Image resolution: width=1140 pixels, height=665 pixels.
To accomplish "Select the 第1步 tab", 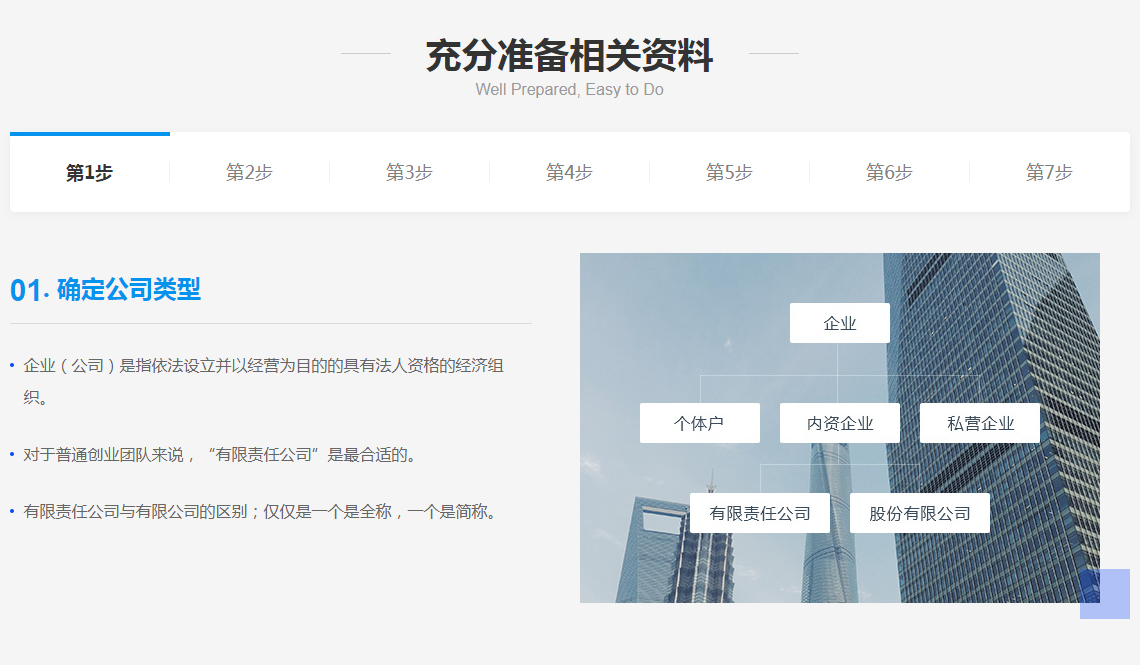I will (89, 172).
